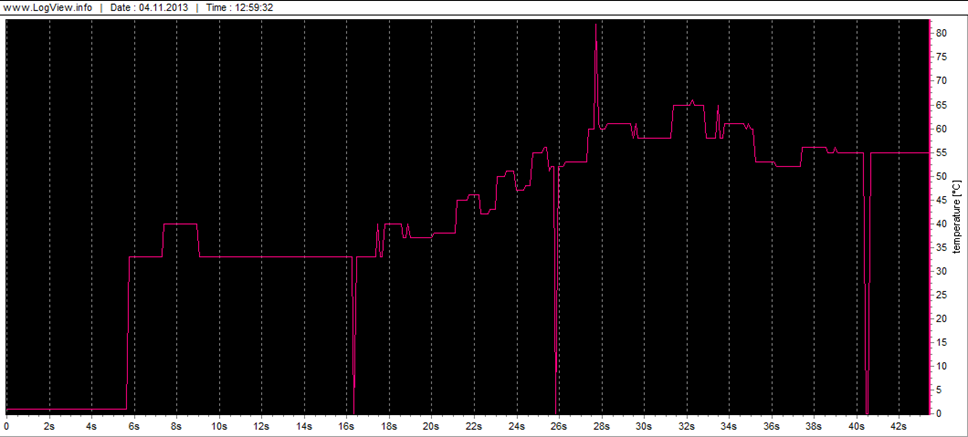Viewport: 968px width, 437px height.
Task: Click the 80 value on temperature axis
Action: (x=941, y=33)
